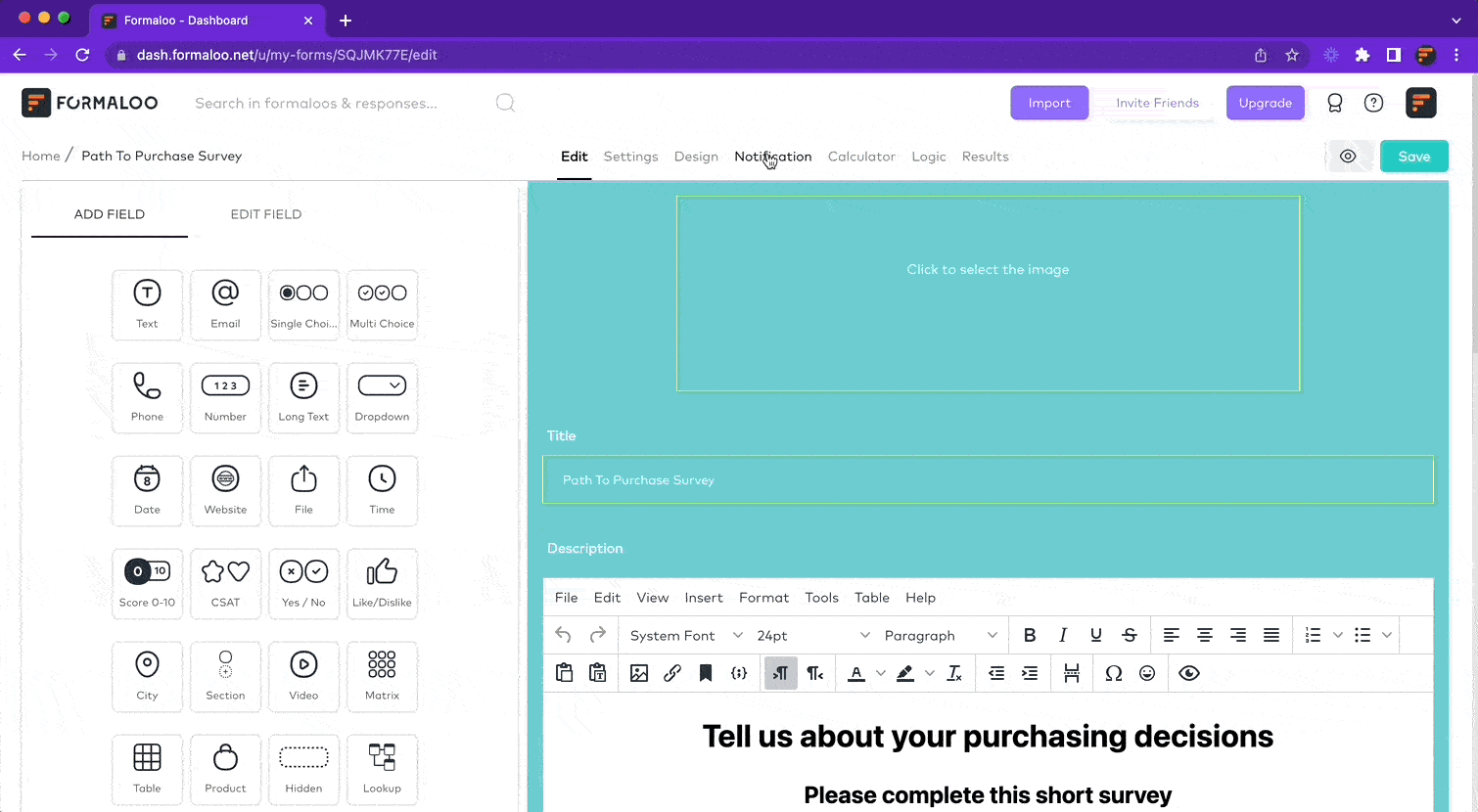This screenshot has height=812, width=1478.
Task: Insert a link in the description
Action: tap(672, 673)
